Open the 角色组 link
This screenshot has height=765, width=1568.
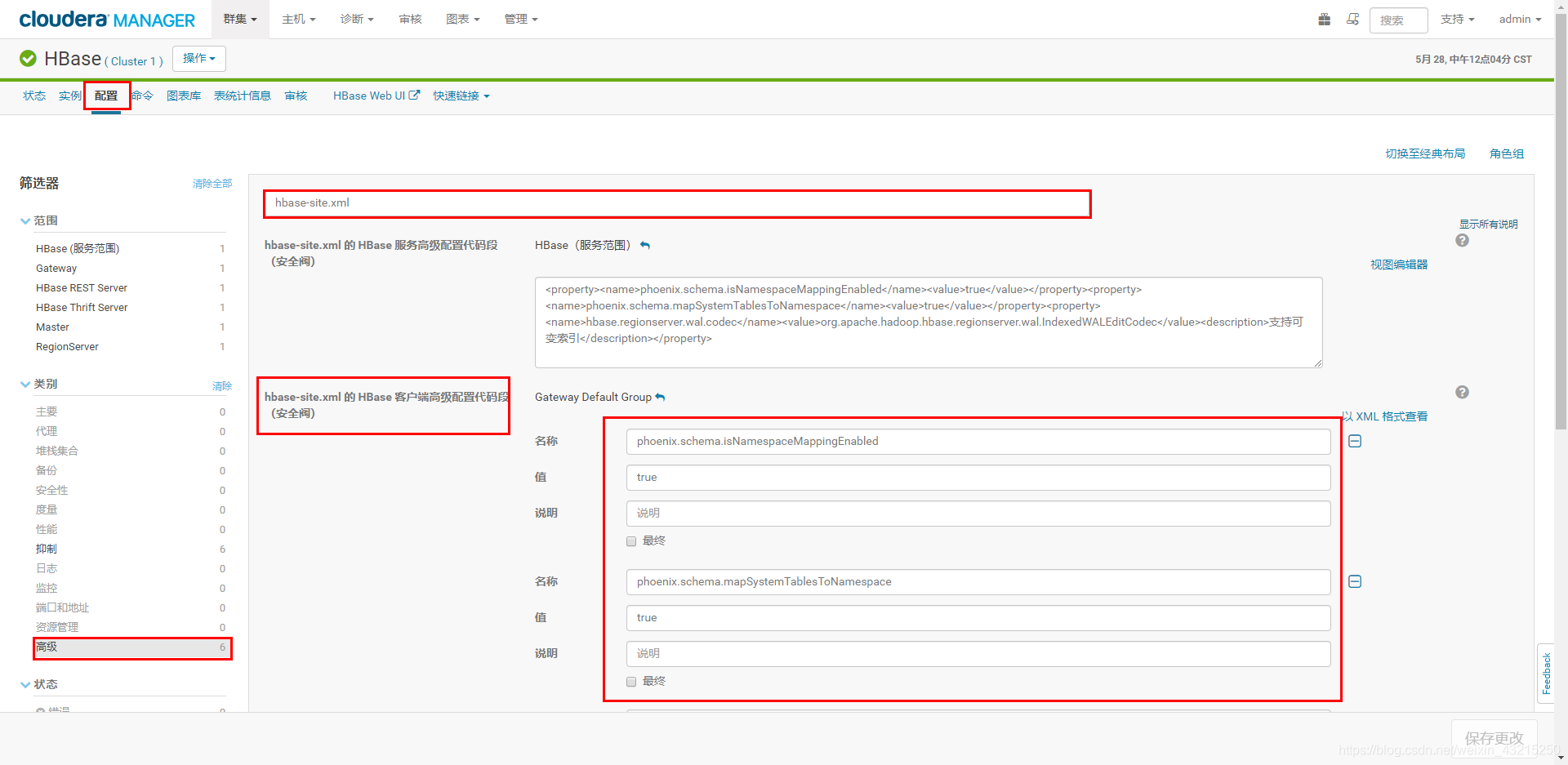[x=1507, y=153]
